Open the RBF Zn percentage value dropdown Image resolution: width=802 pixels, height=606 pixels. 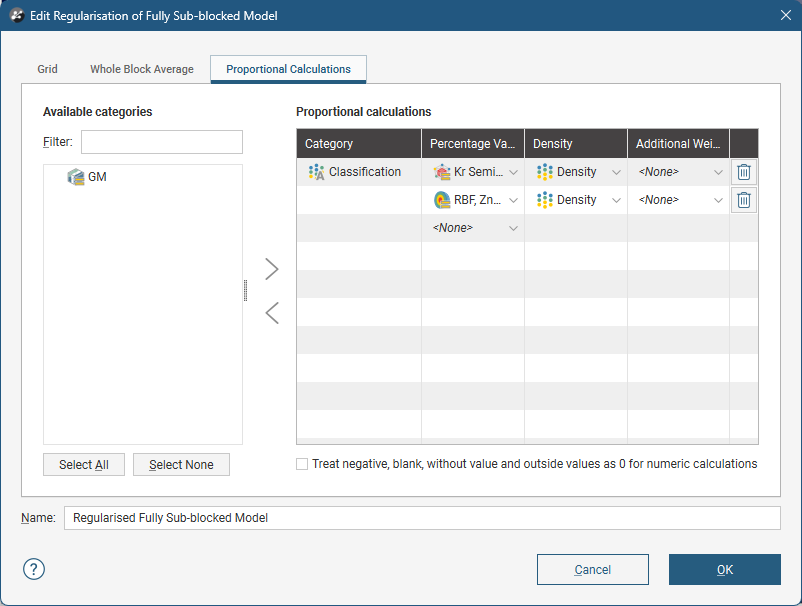point(513,200)
